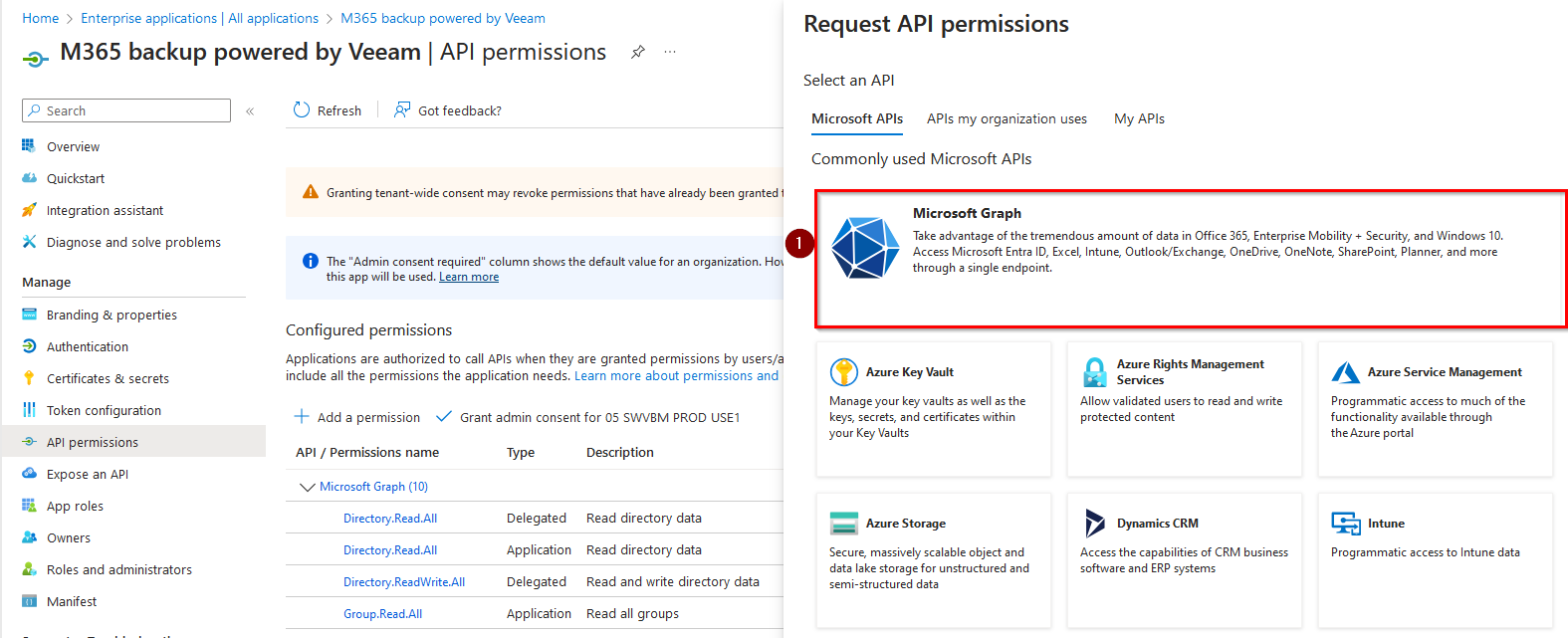
Task: Click Add a permission button
Action: coord(357,417)
